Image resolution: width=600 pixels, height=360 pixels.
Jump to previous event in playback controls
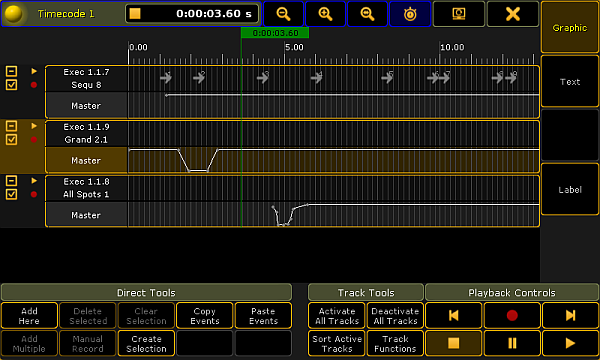click(453, 315)
